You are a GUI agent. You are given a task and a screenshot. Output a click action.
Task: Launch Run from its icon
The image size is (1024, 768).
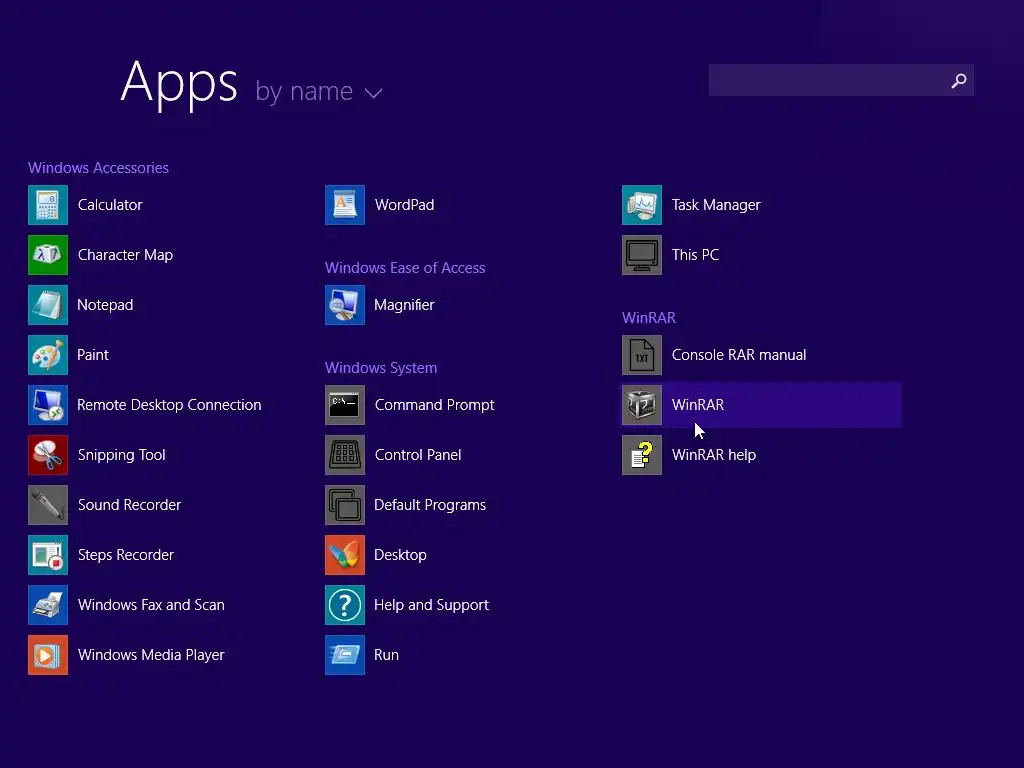(x=345, y=655)
